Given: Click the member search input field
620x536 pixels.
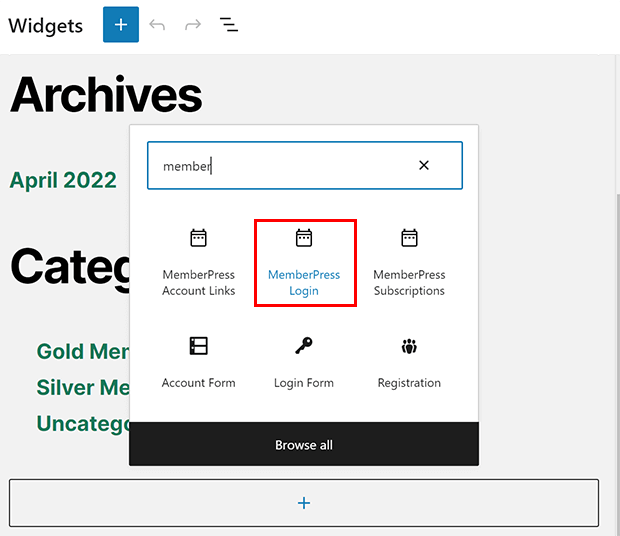Looking at the screenshot, I should click(x=304, y=165).
